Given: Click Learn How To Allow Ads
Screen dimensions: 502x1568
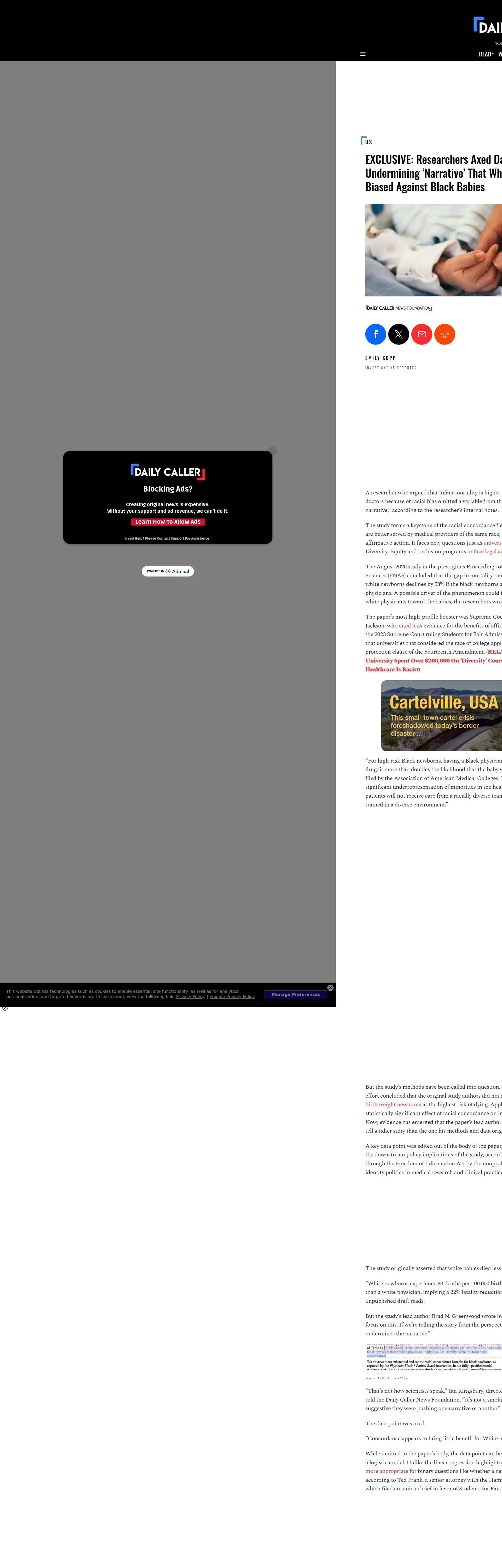Looking at the screenshot, I should (x=168, y=522).
